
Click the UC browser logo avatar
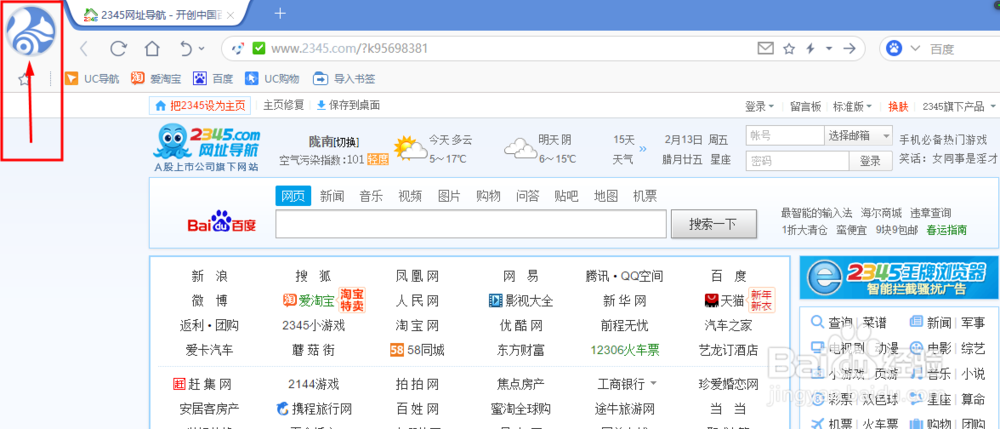tap(31, 31)
